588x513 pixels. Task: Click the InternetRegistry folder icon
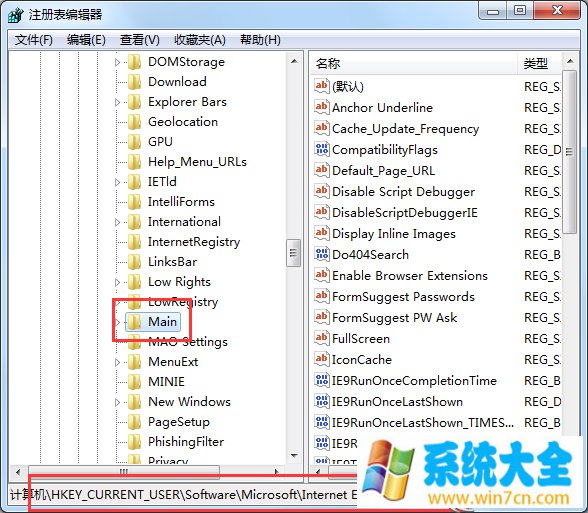pyautogui.click(x=134, y=242)
